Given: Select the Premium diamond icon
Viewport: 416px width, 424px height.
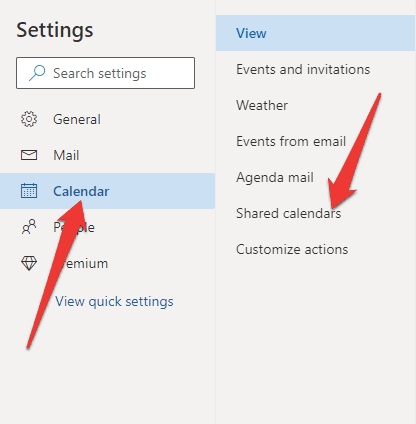Looking at the screenshot, I should click(29, 263).
